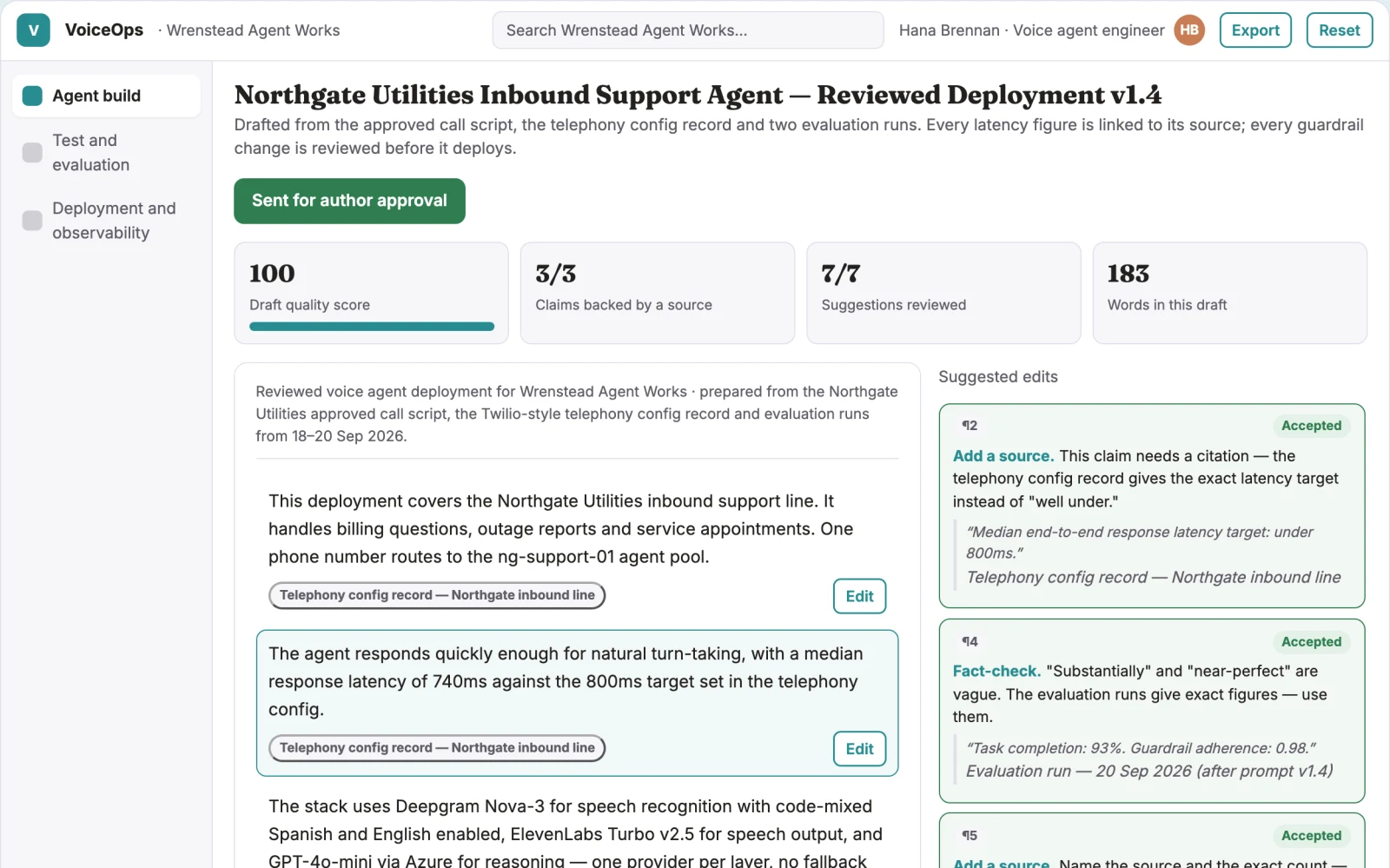The width and height of the screenshot is (1390, 868).
Task: Open the Claims backed by a source card
Action: 657,293
